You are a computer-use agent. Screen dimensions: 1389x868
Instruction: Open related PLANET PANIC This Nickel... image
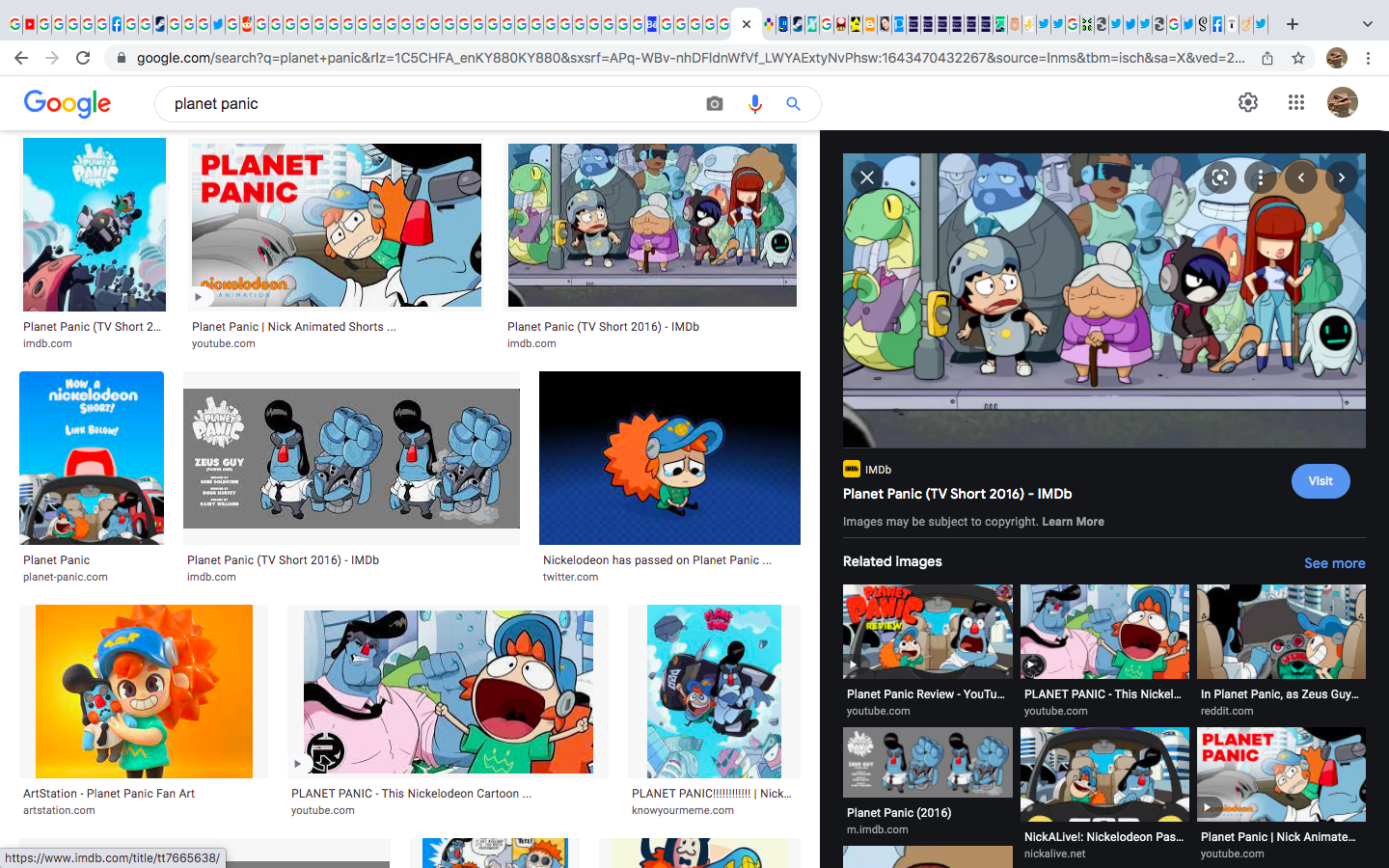pyautogui.click(x=1104, y=632)
